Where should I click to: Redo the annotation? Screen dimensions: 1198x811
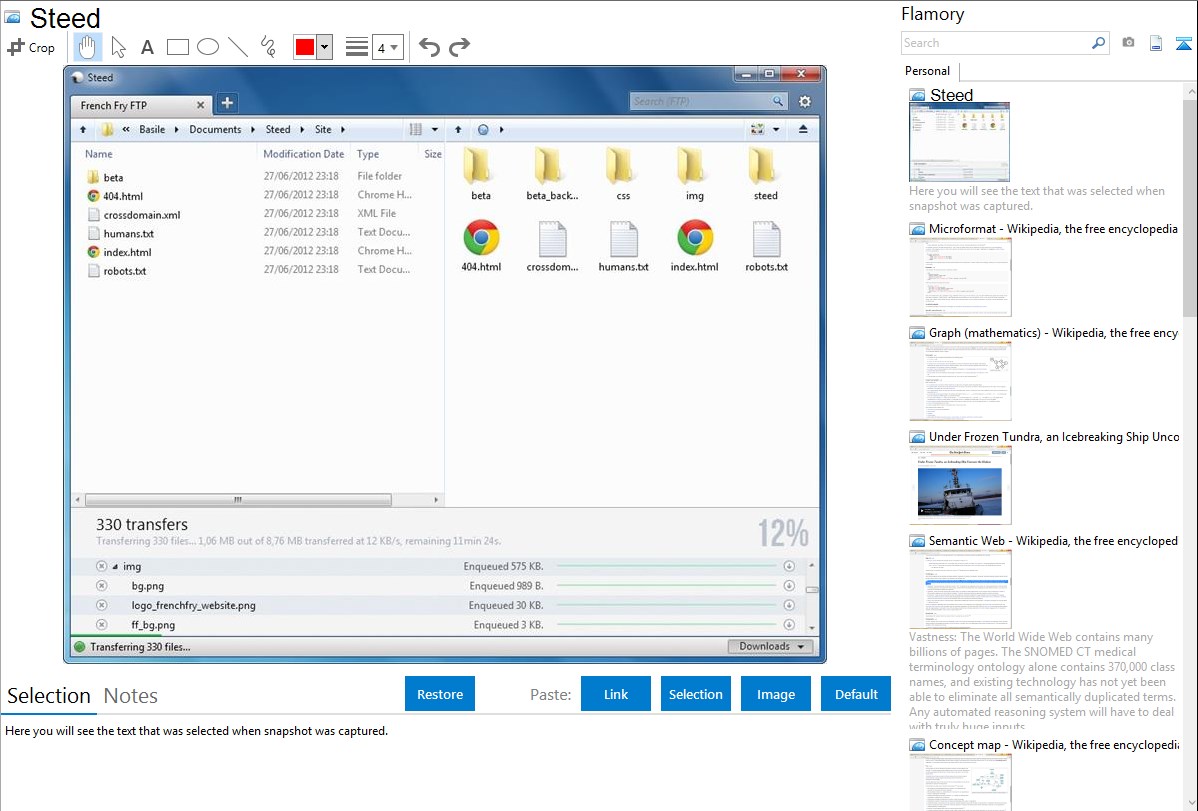pos(459,47)
